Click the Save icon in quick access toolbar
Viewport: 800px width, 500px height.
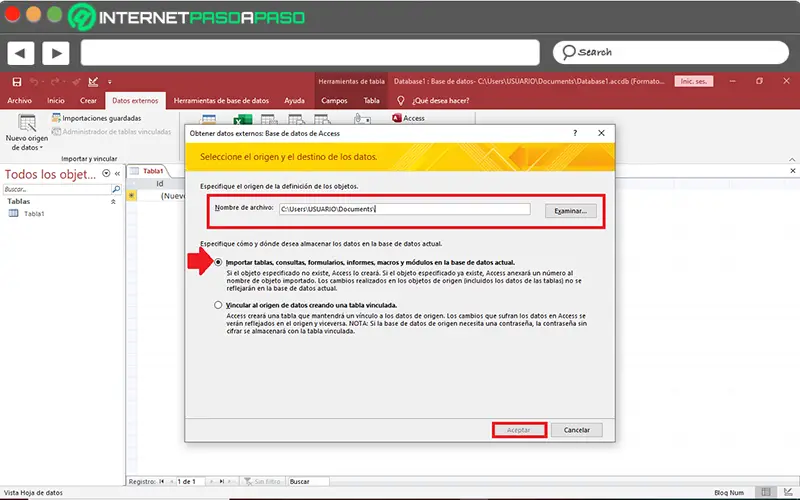17,82
